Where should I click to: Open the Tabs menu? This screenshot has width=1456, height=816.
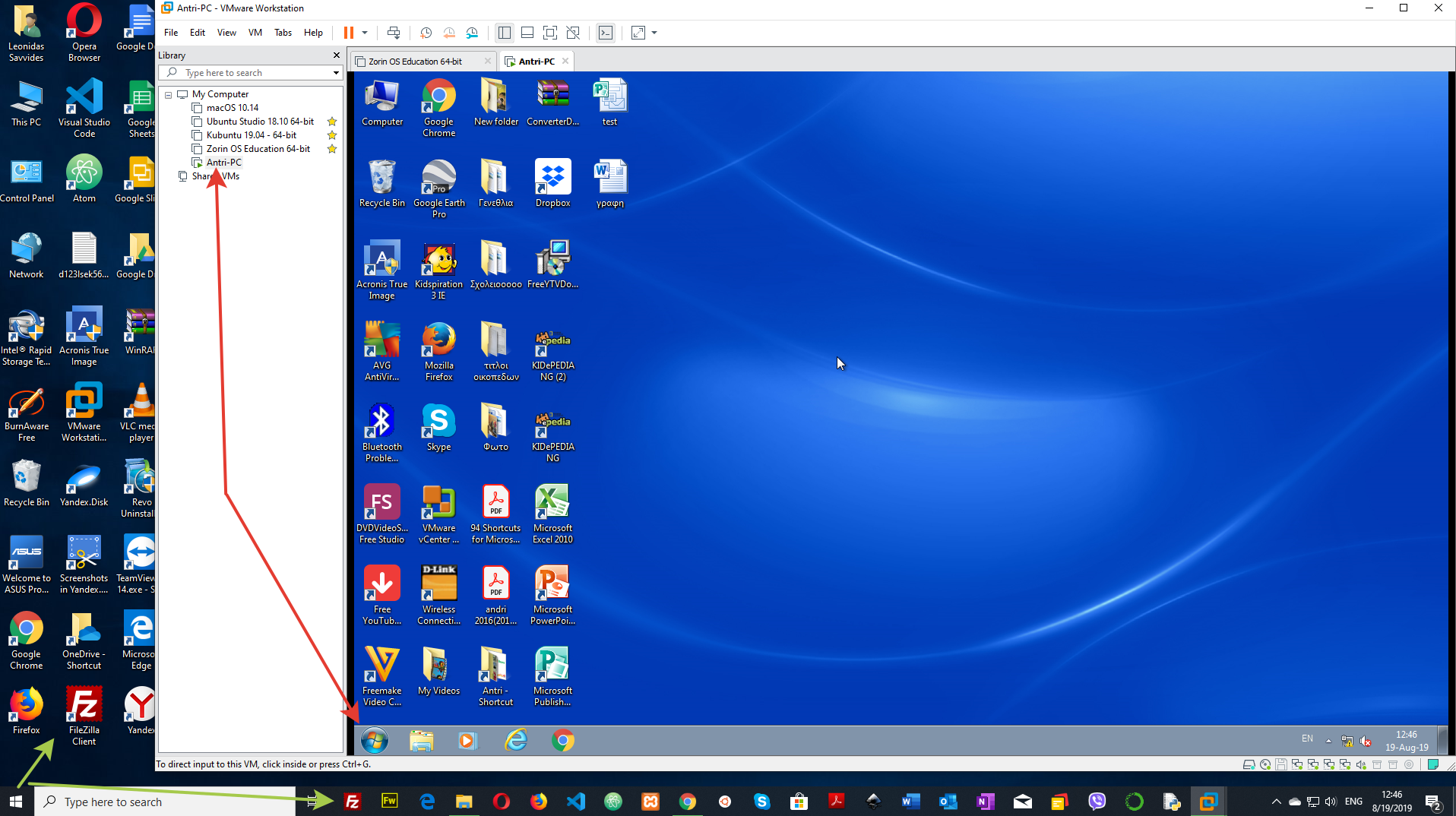coord(283,33)
